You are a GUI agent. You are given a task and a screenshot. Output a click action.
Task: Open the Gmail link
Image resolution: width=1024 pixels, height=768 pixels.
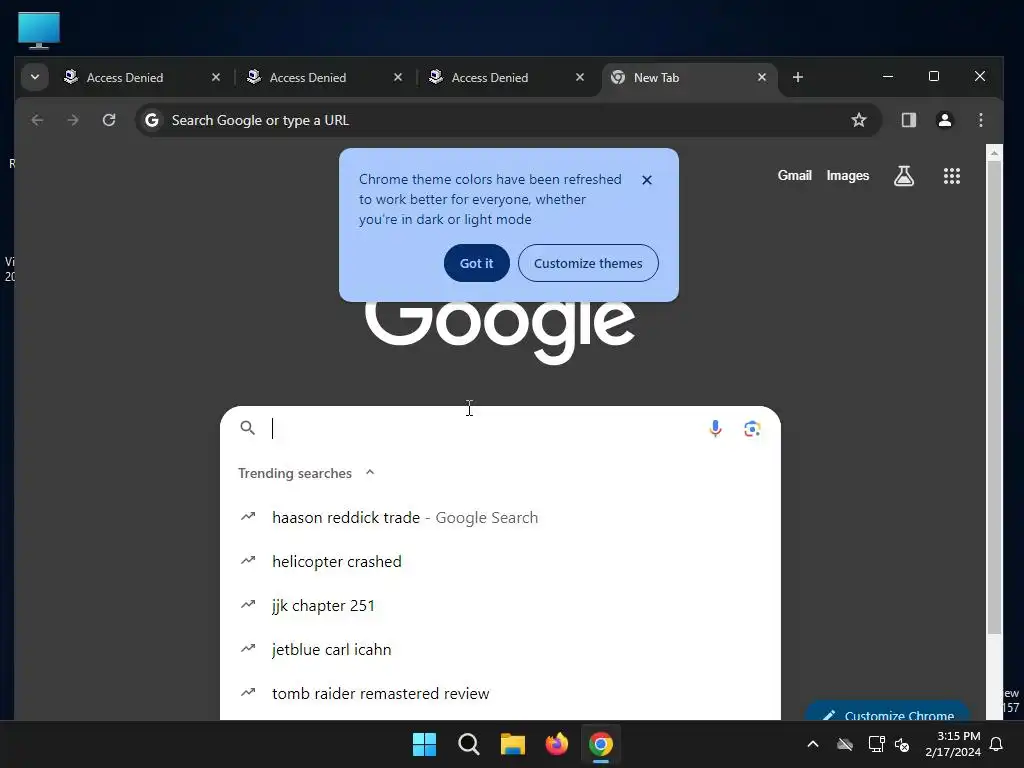coord(794,176)
